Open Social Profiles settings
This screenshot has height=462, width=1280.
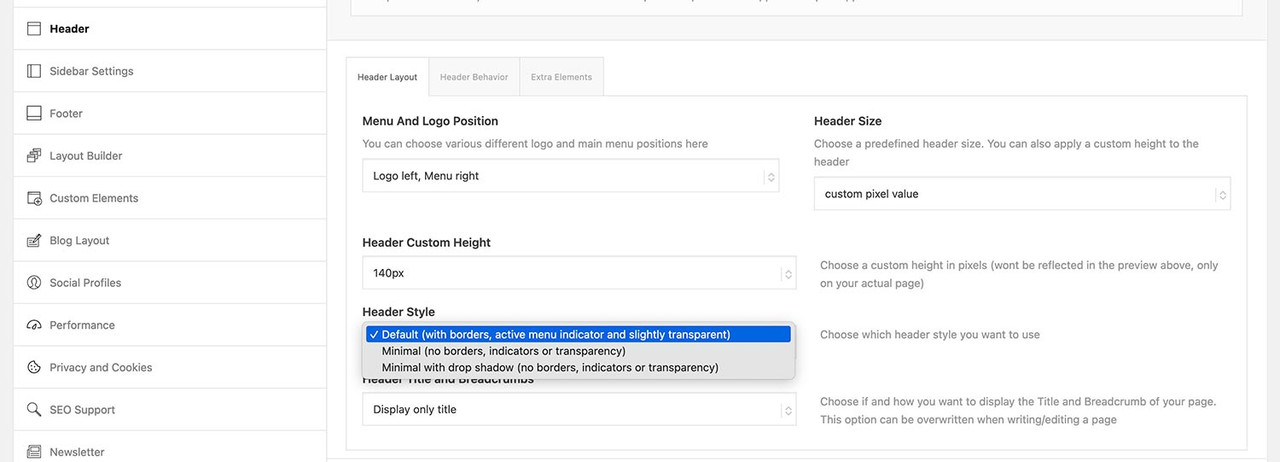[170, 283]
